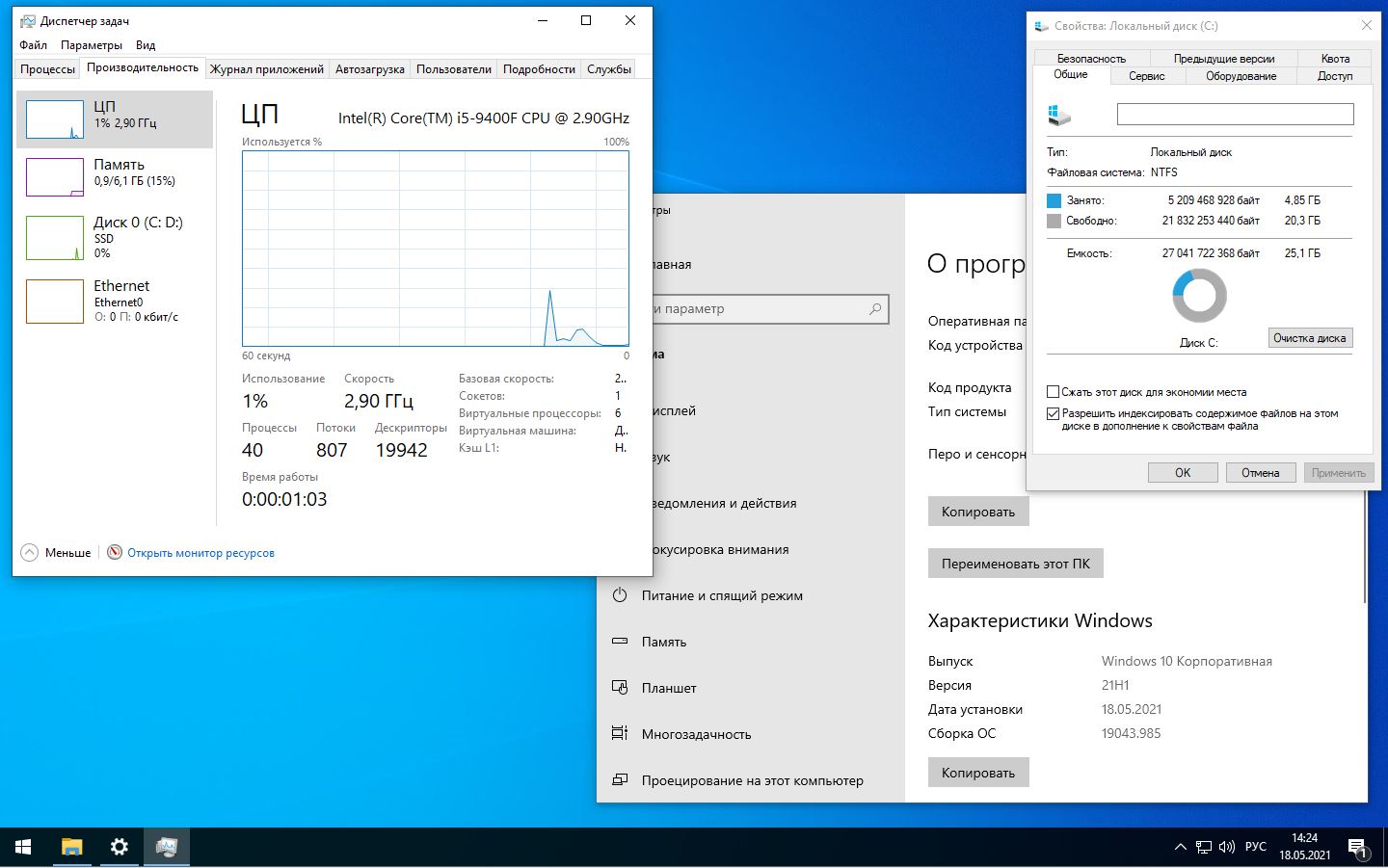Open the Безопасность tab in disk properties

point(1091,59)
